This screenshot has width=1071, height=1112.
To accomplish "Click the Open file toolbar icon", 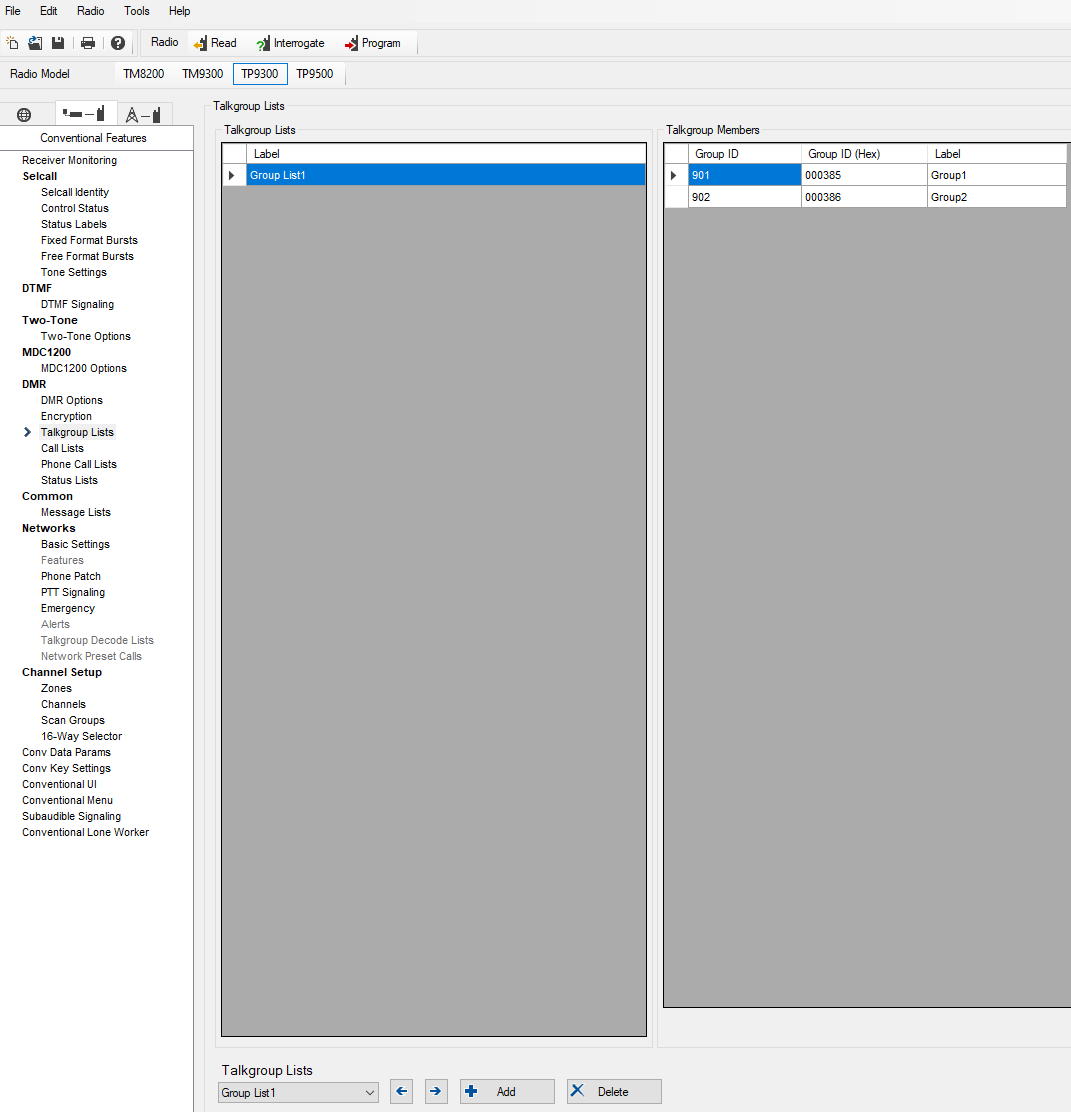I will click(35, 43).
